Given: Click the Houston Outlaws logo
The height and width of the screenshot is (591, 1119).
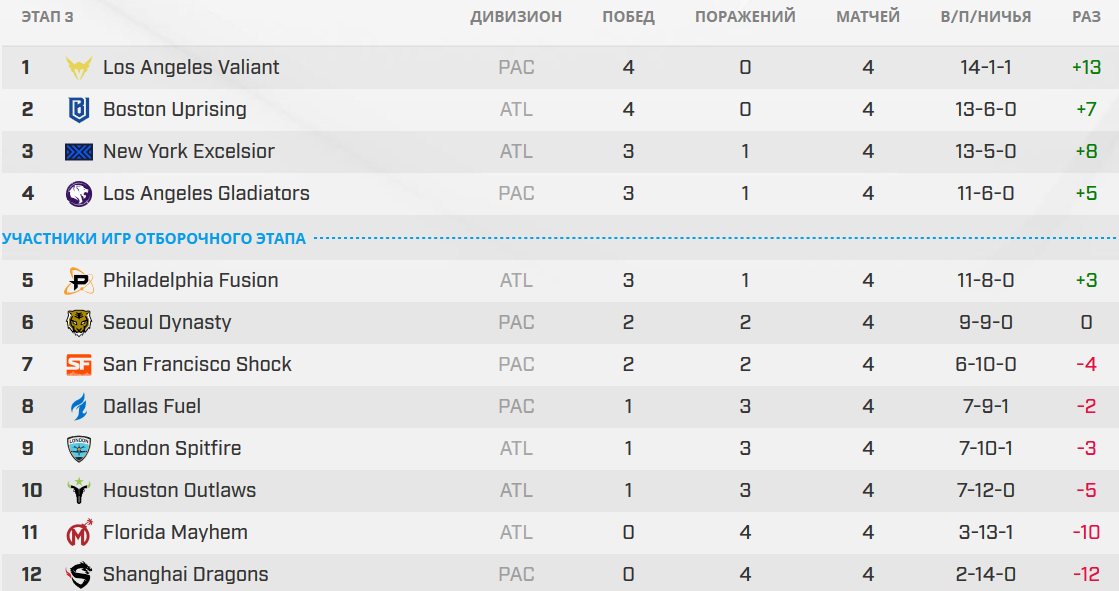Looking at the screenshot, I should 79,491.
